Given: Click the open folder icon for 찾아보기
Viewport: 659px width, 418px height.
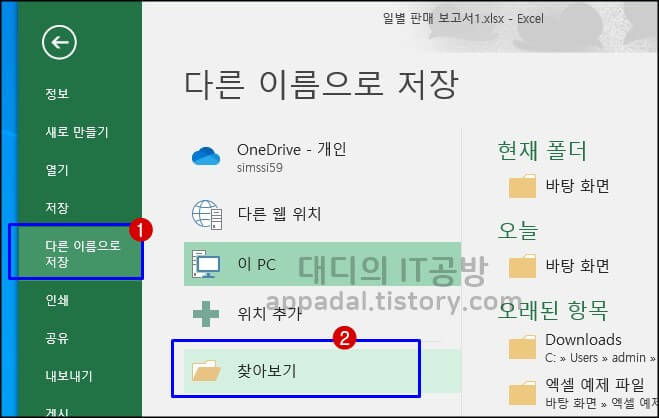Looking at the screenshot, I should [x=206, y=371].
